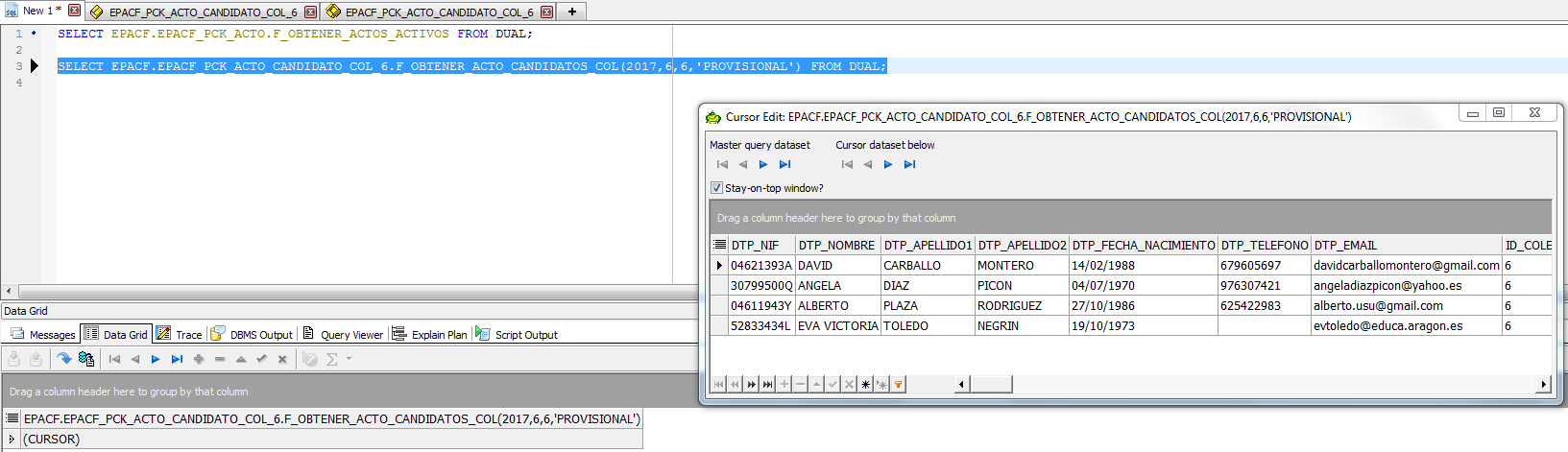Open column chooser in cursor grid header
This screenshot has width=1568, height=452.
[720, 245]
